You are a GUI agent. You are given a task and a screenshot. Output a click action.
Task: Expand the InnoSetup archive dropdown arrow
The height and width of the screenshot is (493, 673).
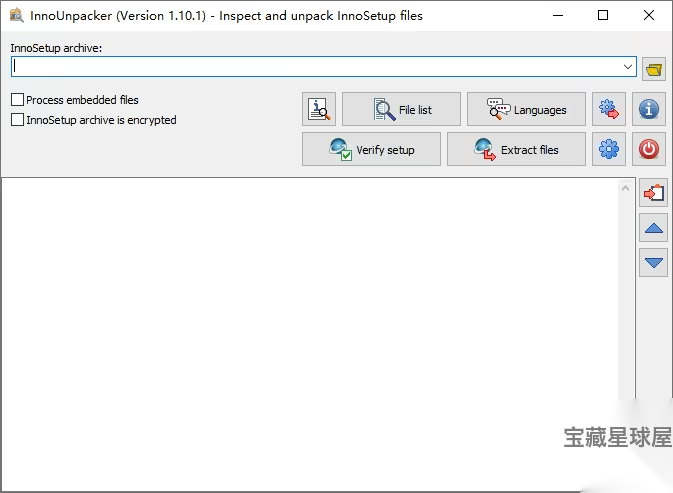[x=627, y=67]
